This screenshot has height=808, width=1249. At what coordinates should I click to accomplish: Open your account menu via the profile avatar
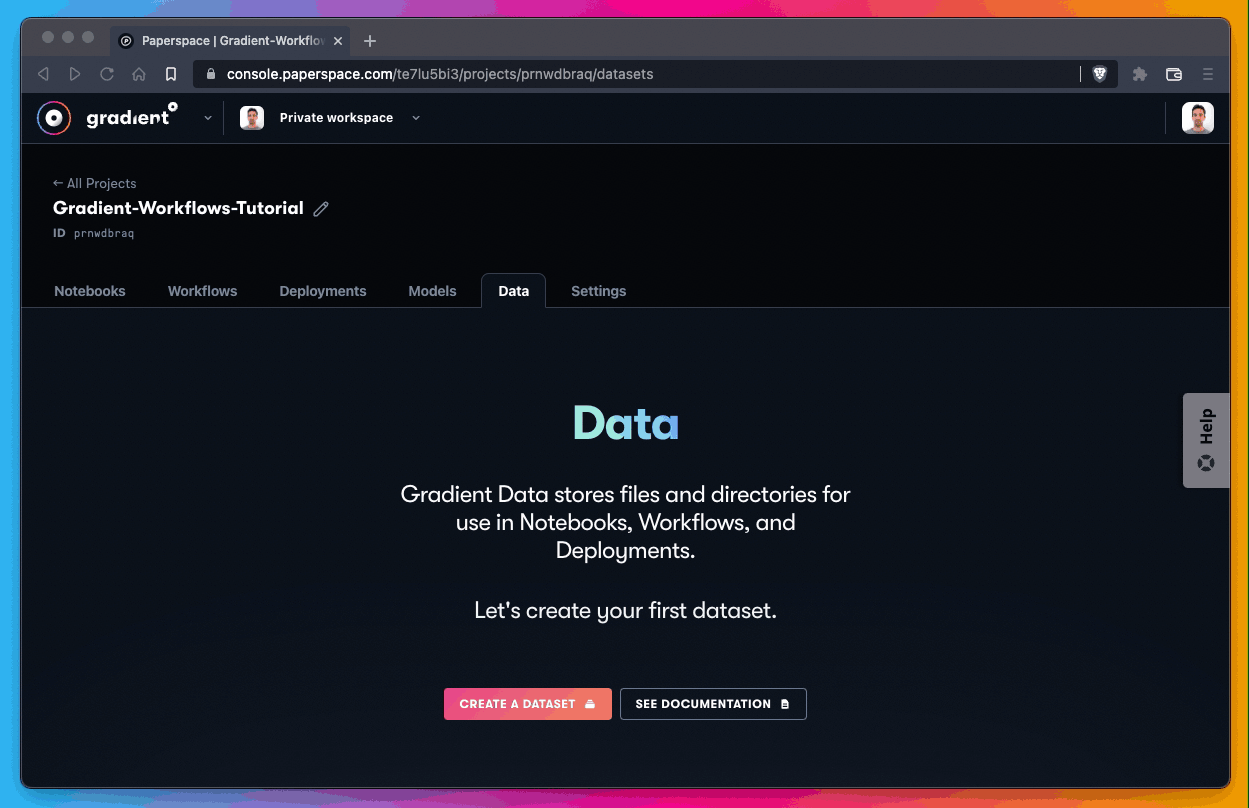(1197, 117)
